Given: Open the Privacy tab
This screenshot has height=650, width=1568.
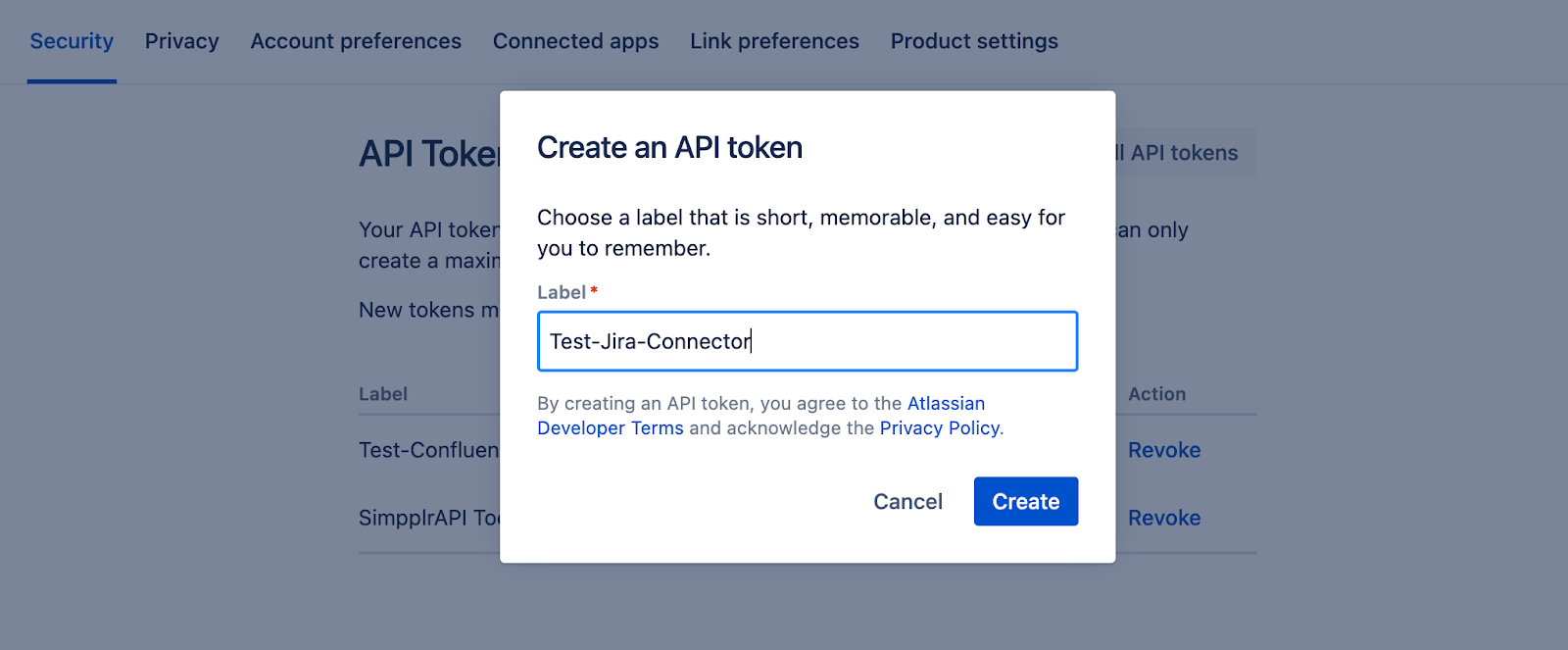Looking at the screenshot, I should pyautogui.click(x=182, y=41).
